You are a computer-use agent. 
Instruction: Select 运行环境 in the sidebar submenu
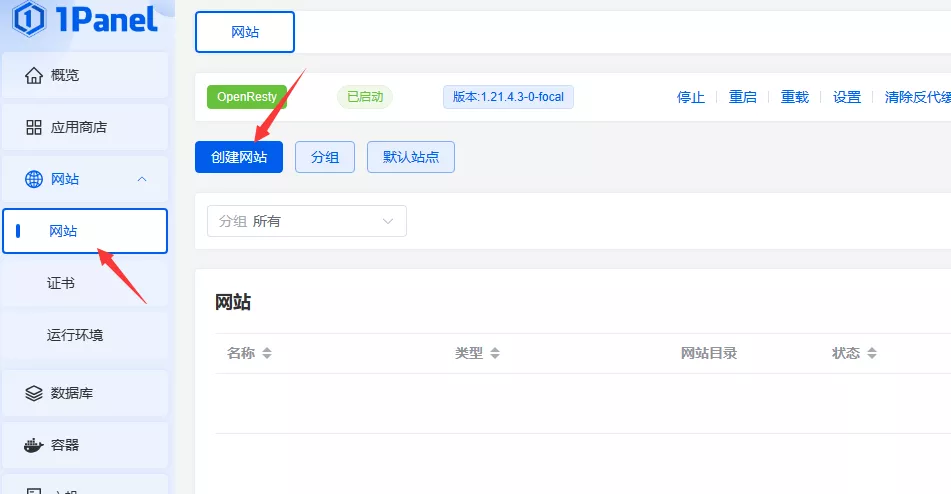tap(75, 335)
